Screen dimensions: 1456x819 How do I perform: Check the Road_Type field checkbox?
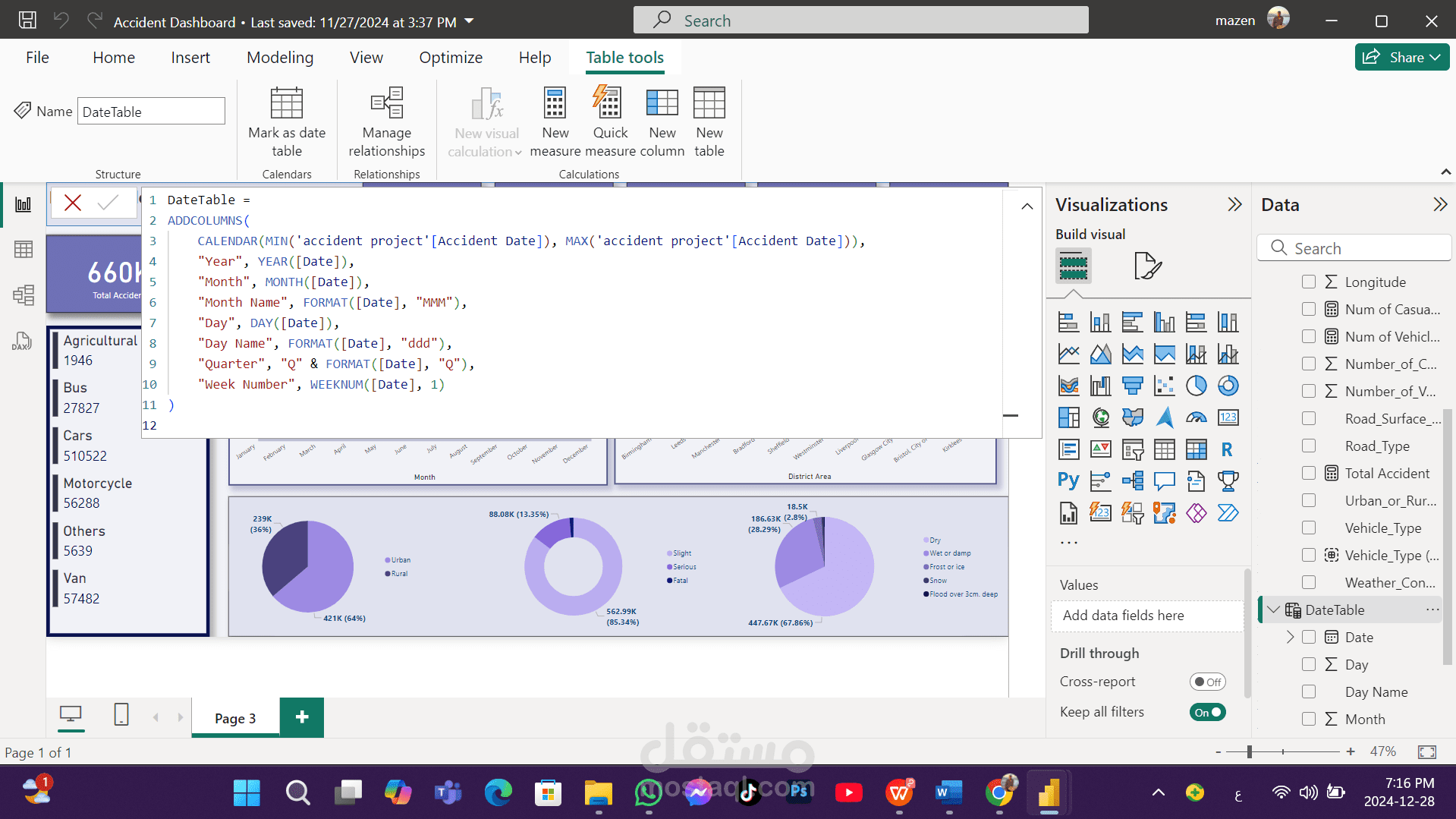click(1308, 446)
